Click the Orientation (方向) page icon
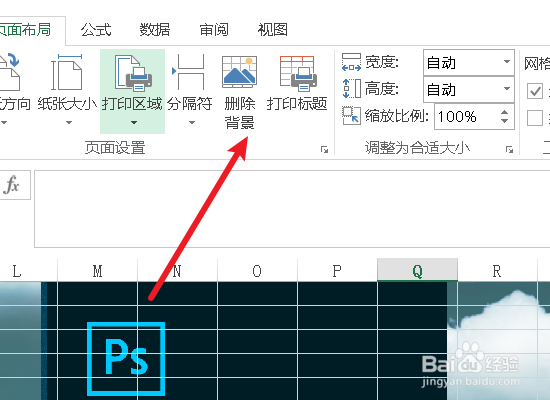Screen dimensions: 550x400 pyautogui.click(x=9, y=72)
